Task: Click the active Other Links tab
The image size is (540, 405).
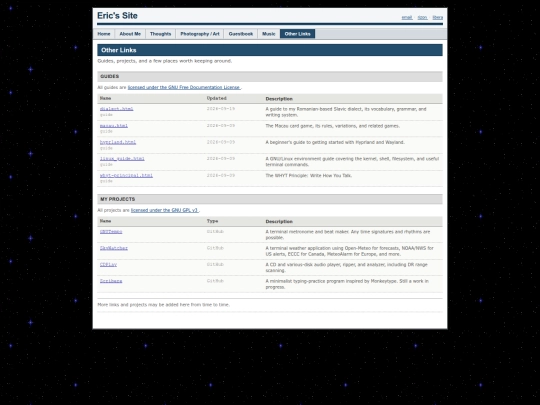Action: click(298, 34)
